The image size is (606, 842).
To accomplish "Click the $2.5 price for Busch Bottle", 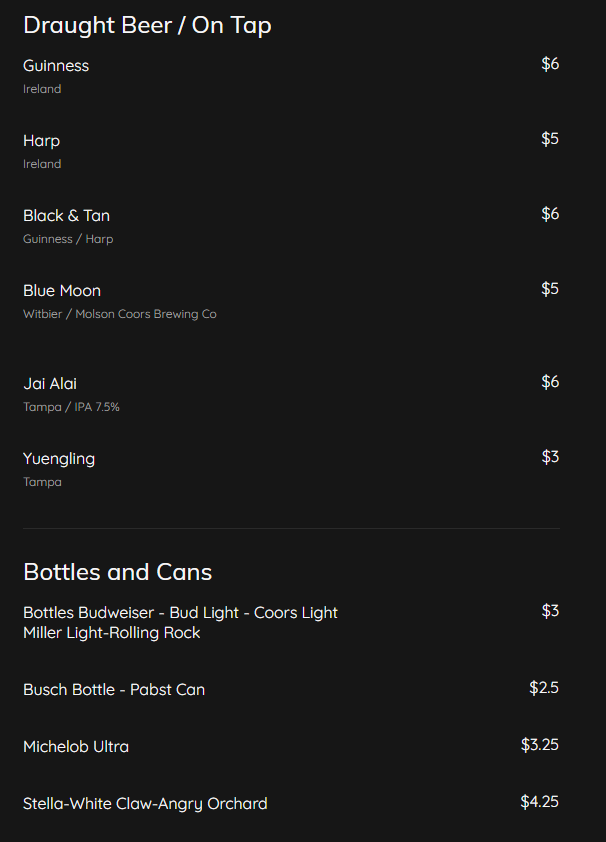I will pyautogui.click(x=544, y=688).
